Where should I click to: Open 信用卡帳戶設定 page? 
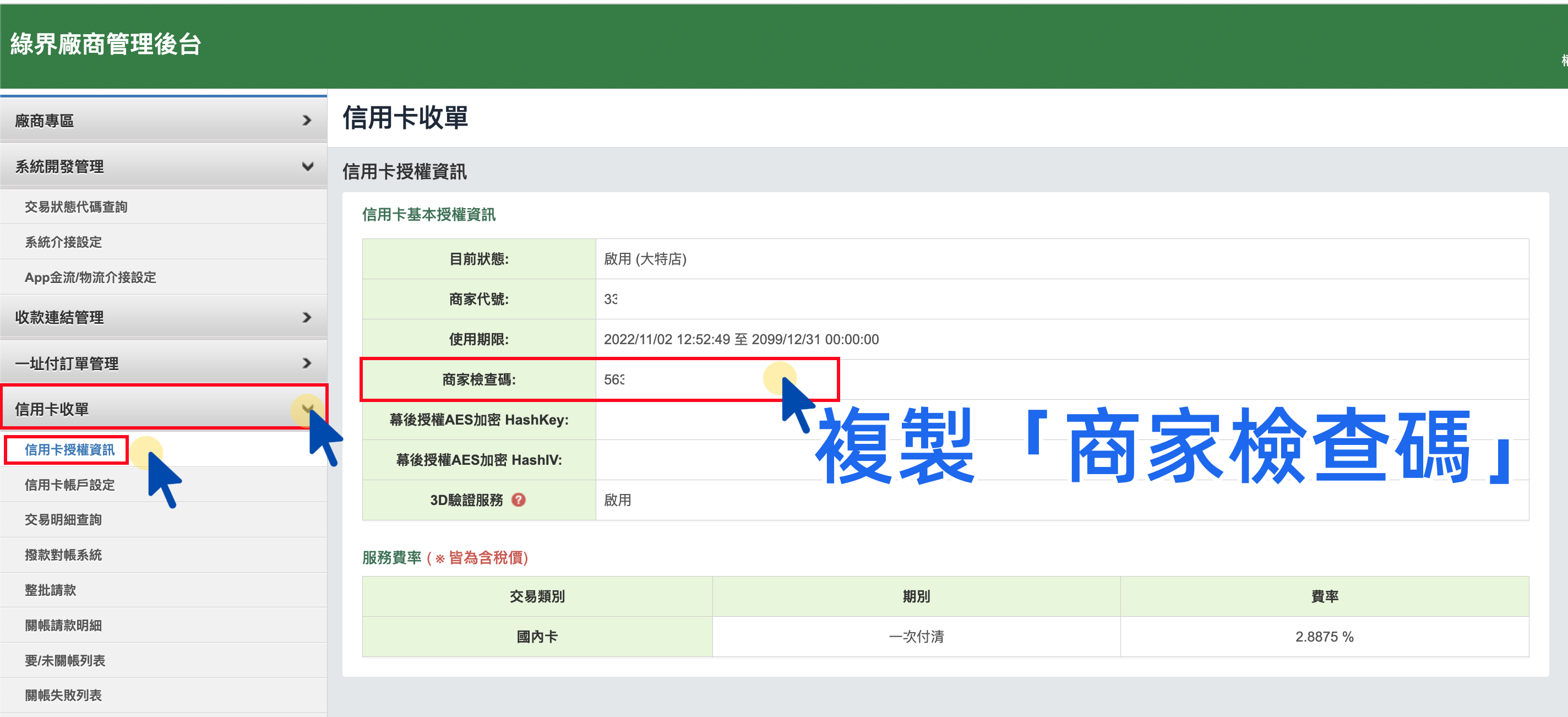pos(69,485)
